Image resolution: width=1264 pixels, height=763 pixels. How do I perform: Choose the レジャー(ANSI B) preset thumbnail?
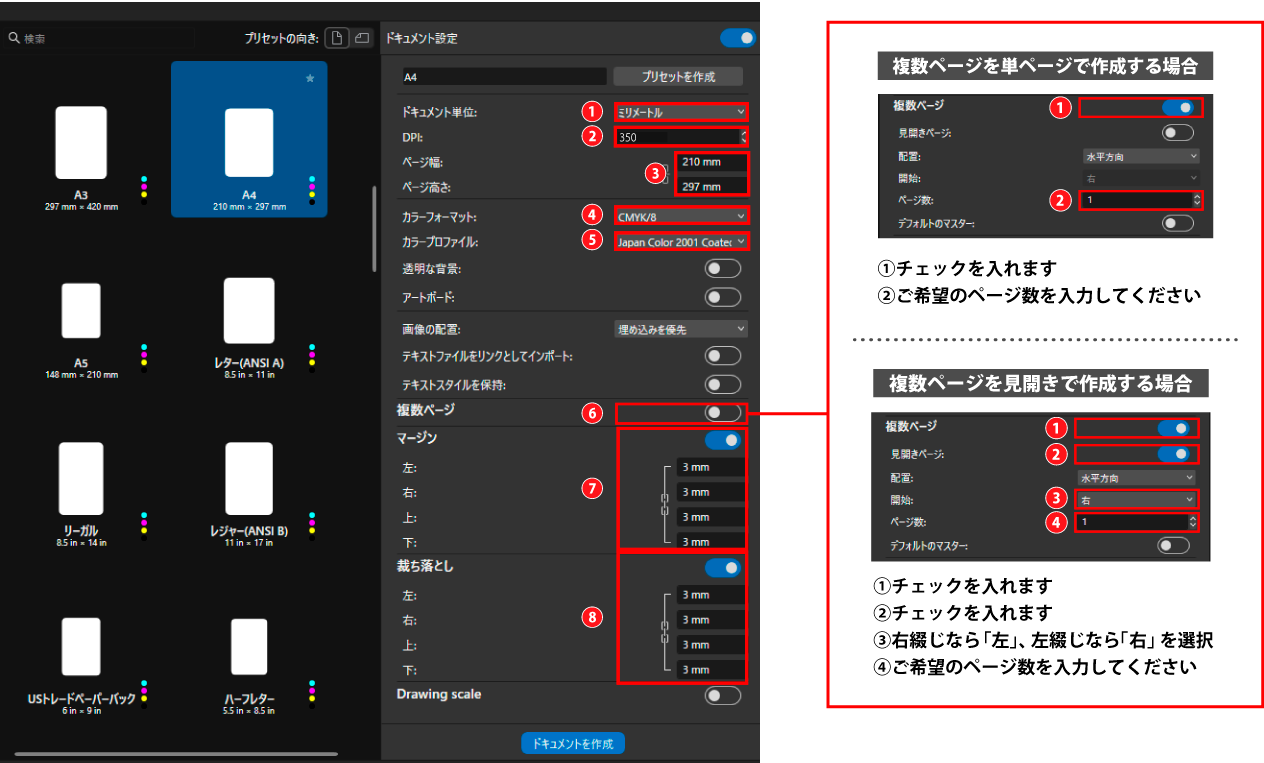click(x=249, y=479)
